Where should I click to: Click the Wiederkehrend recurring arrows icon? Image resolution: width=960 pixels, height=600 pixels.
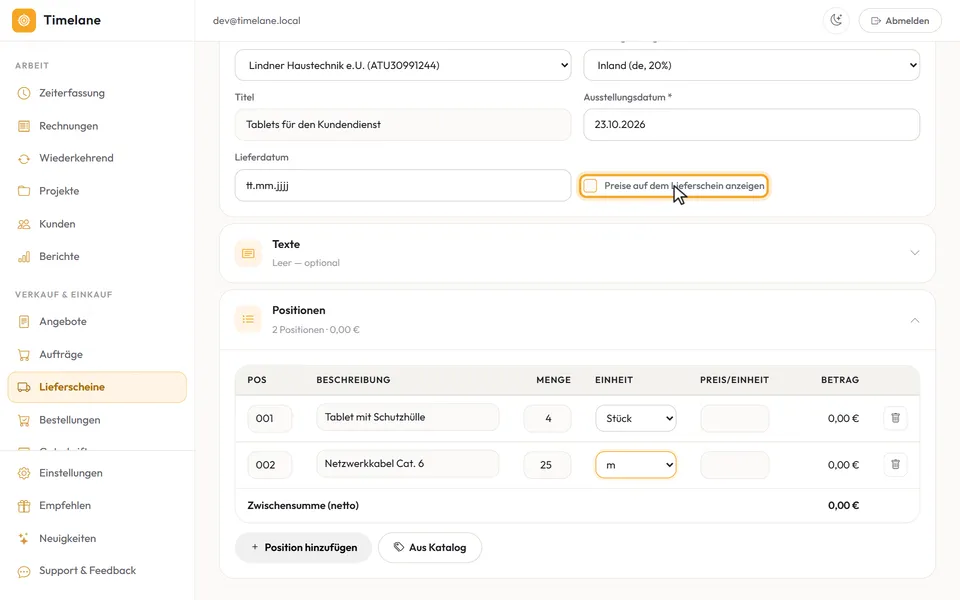pyautogui.click(x=24, y=159)
